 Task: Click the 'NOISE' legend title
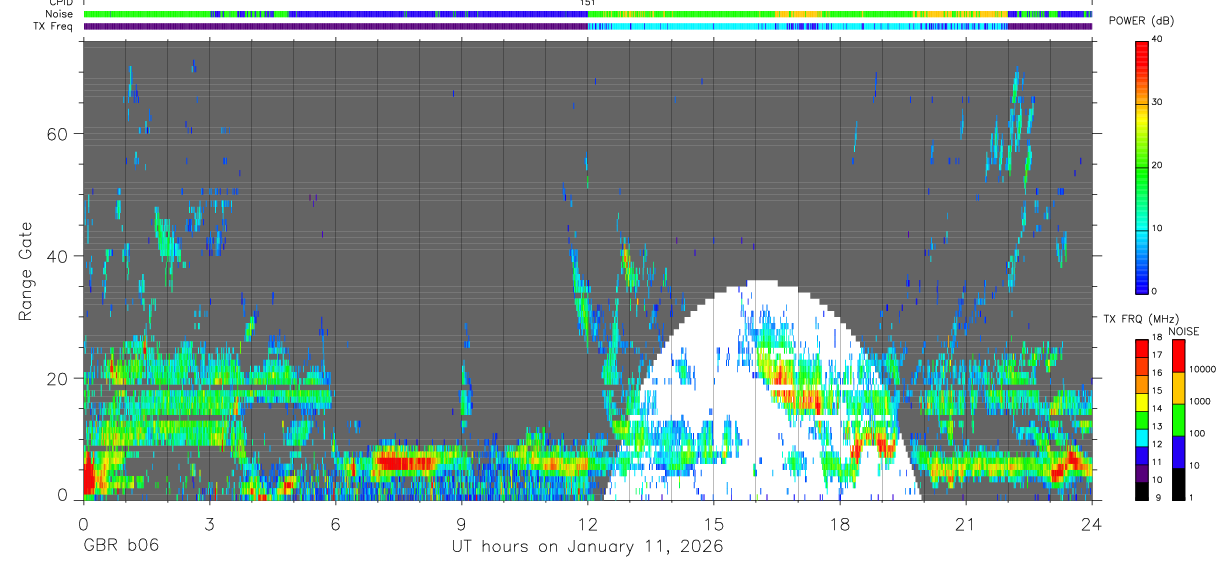(1184, 331)
